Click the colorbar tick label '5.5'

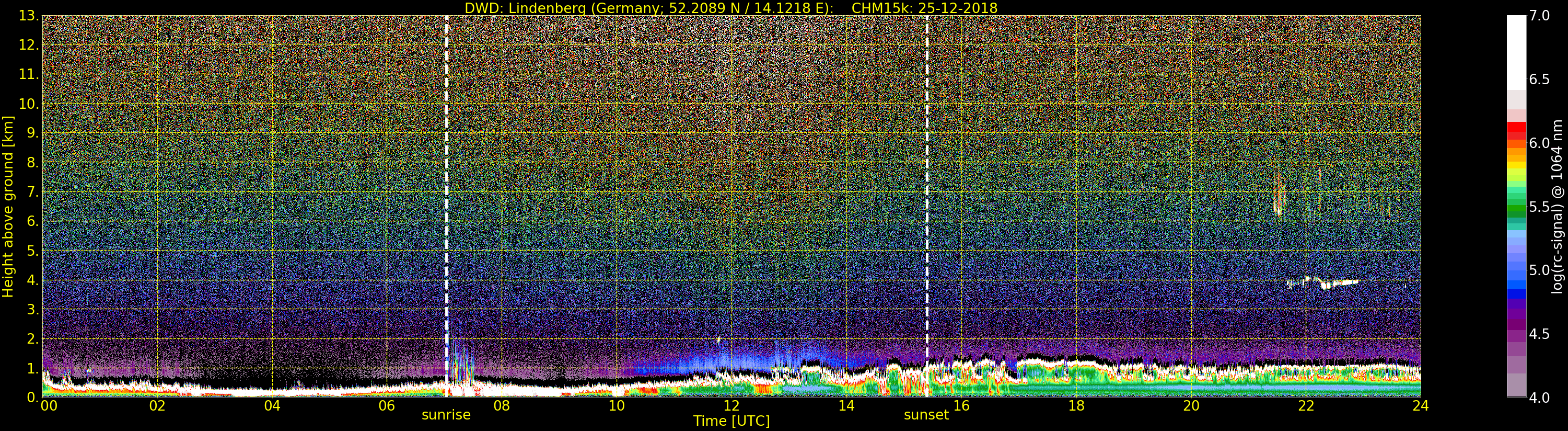(1539, 207)
